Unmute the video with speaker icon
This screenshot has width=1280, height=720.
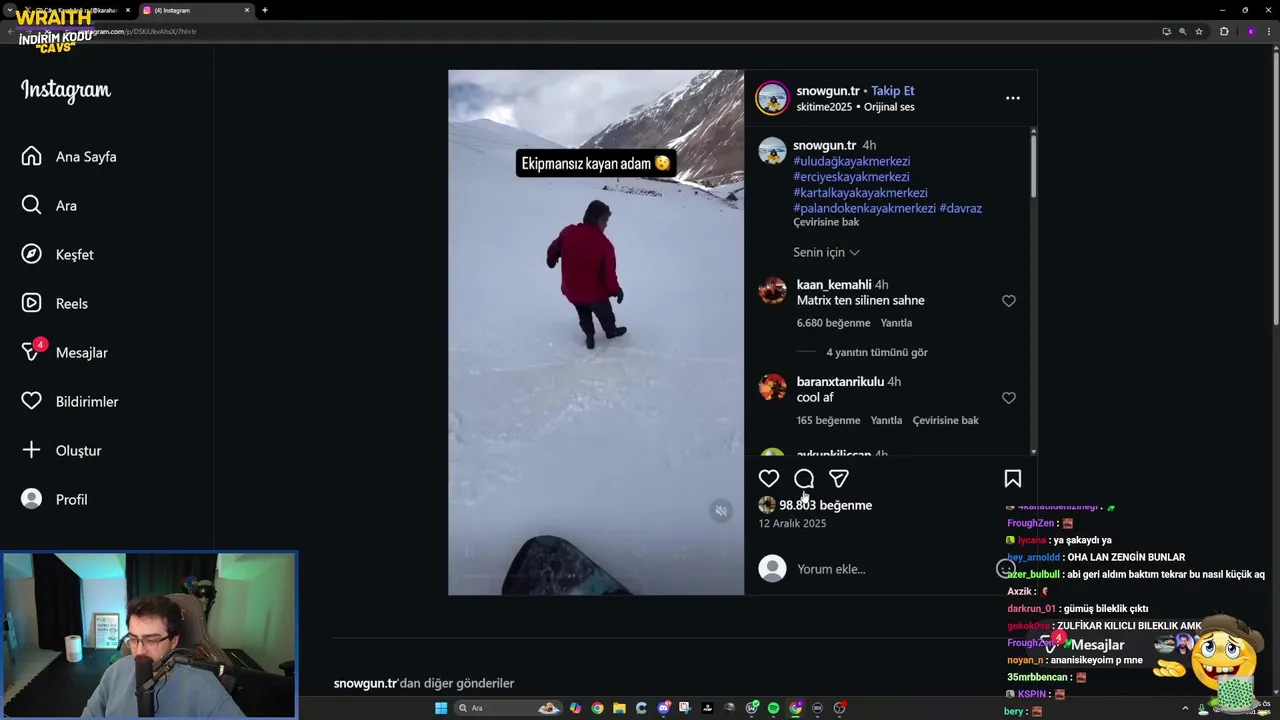[x=721, y=511]
